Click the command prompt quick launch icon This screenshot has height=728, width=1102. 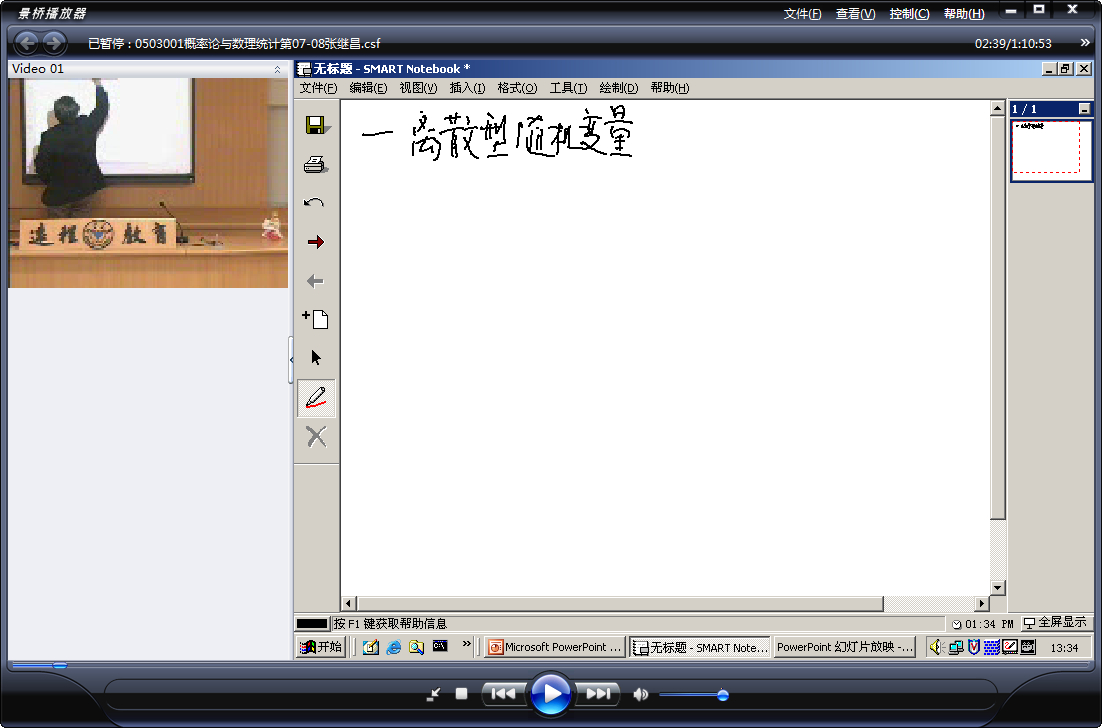pyautogui.click(x=440, y=646)
